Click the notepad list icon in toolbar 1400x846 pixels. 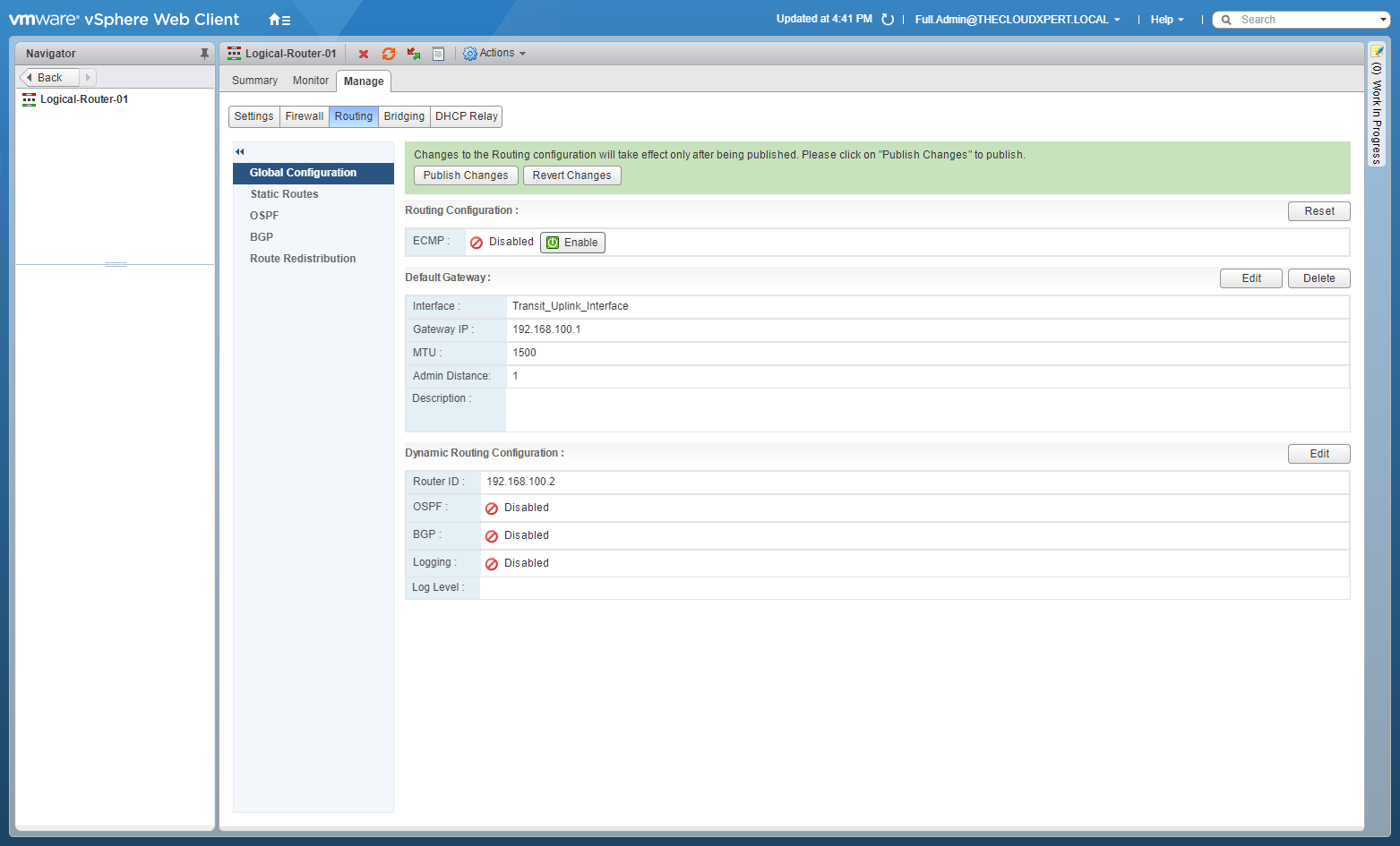[438, 54]
